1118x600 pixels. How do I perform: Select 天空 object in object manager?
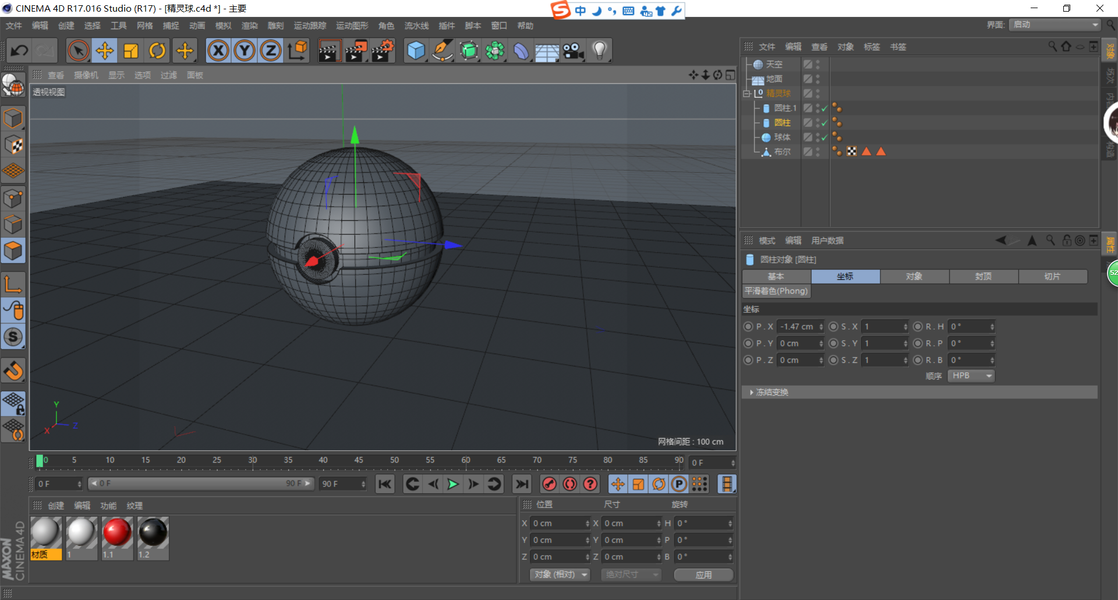[774, 64]
